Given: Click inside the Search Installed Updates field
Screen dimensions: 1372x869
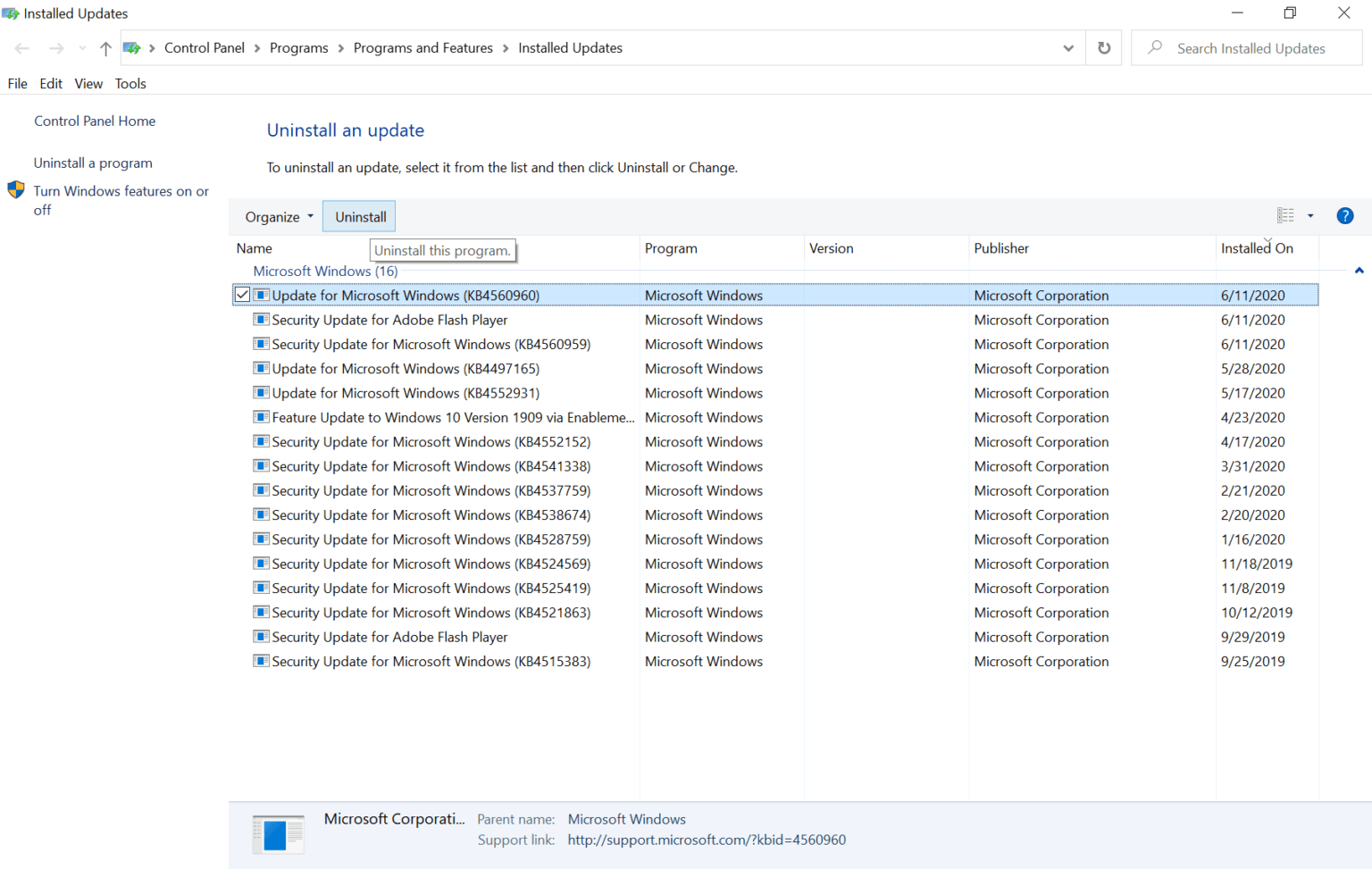Looking at the screenshot, I should (1249, 47).
